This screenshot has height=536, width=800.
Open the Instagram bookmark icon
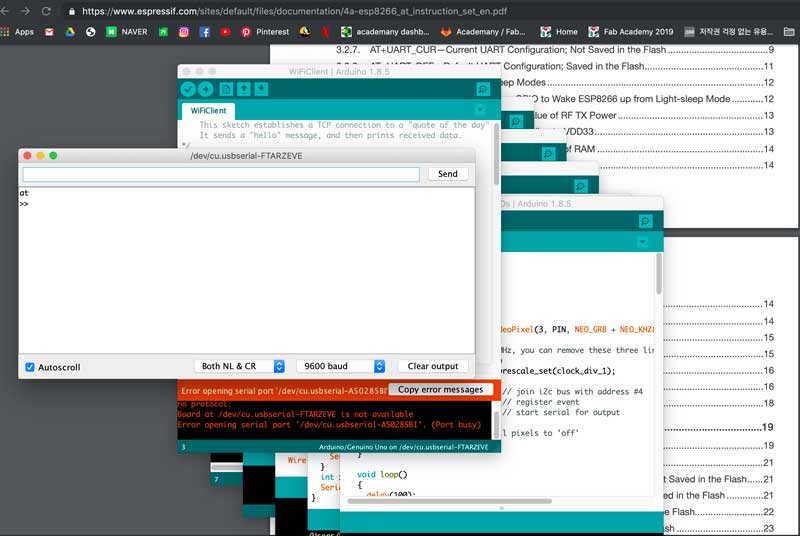pos(184,32)
